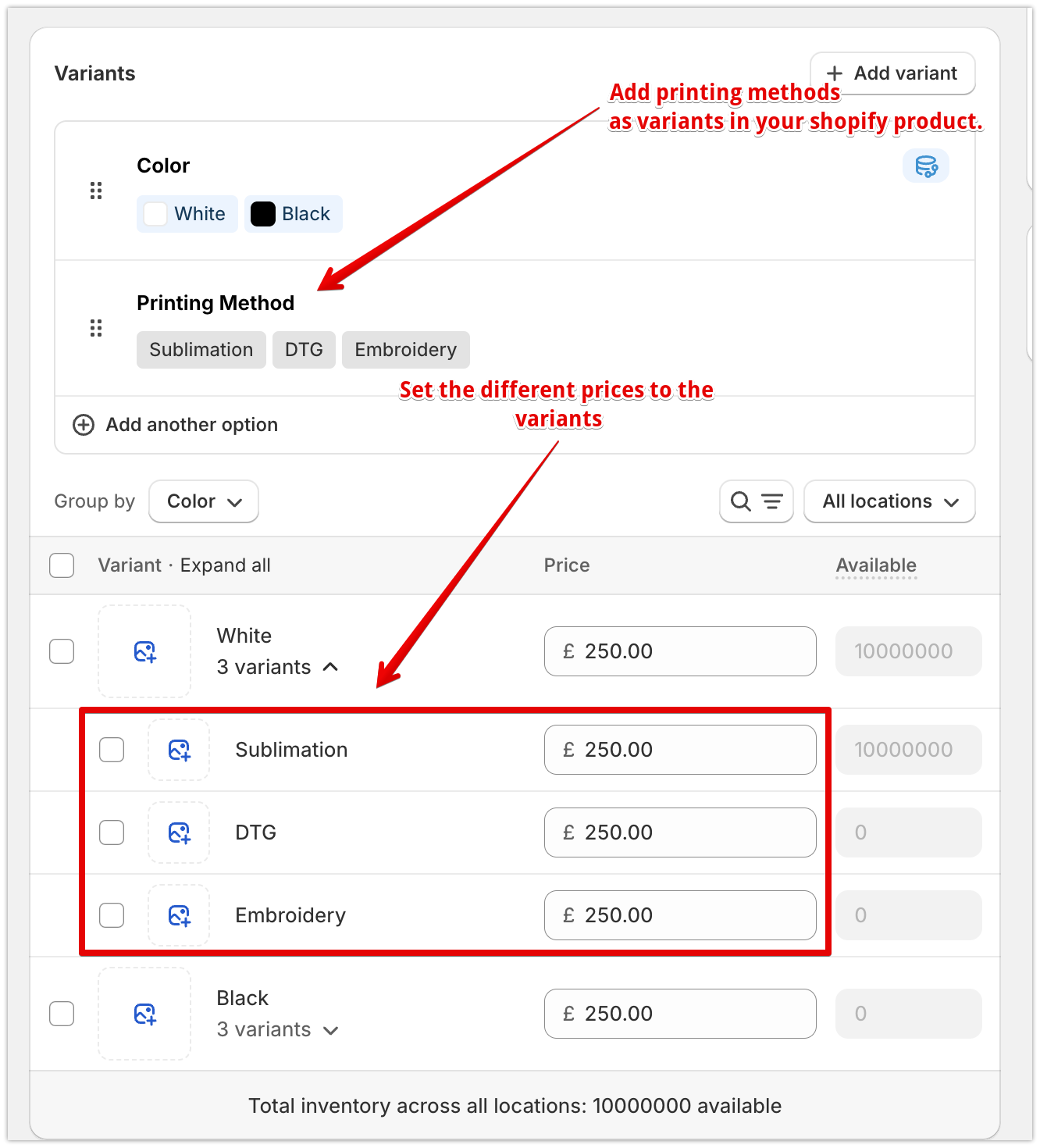Click the DTG option value tag
The height and width of the screenshot is (1148, 1040).
click(x=304, y=350)
